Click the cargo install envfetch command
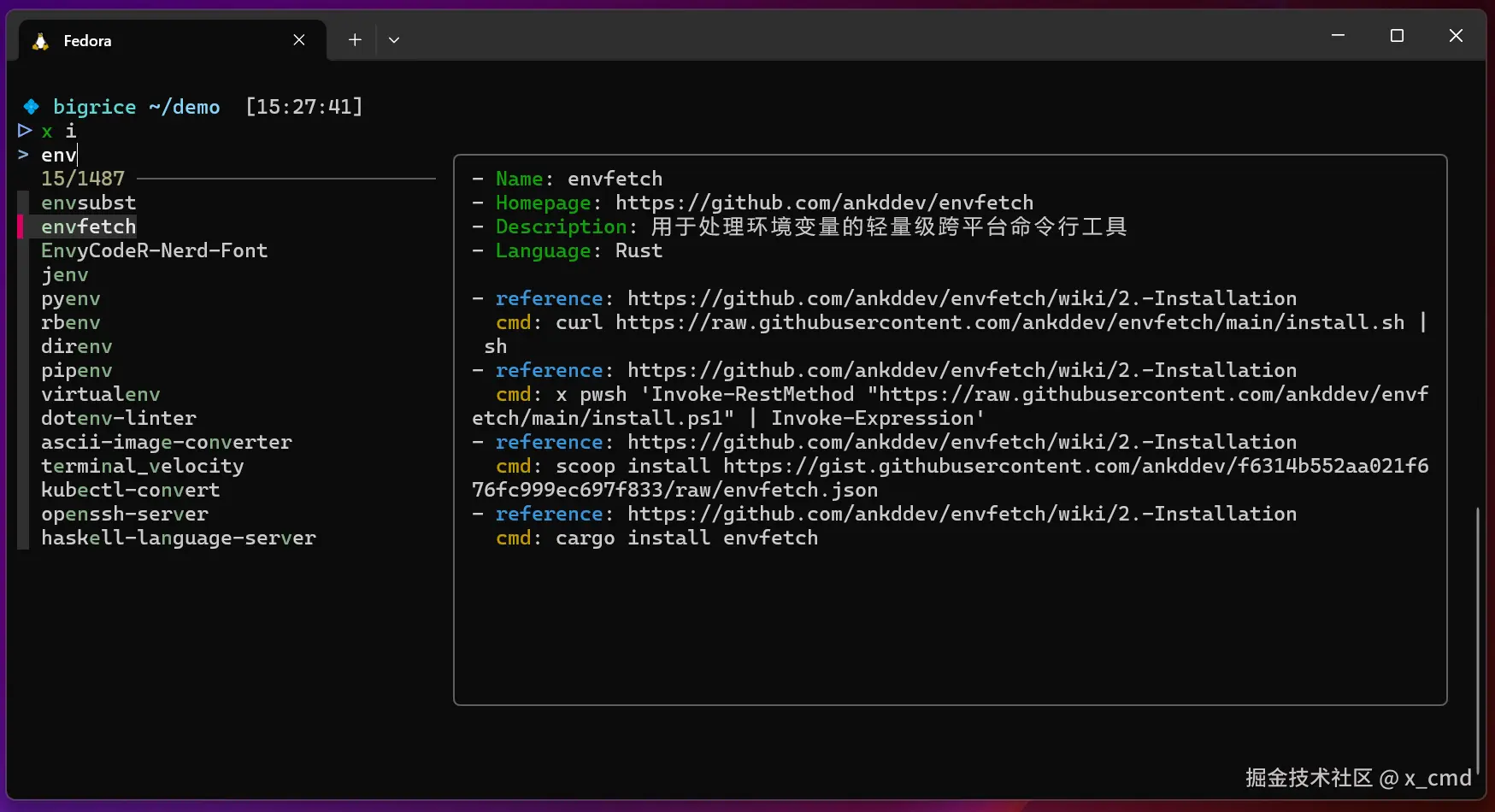The width and height of the screenshot is (1495, 812). pos(687,538)
